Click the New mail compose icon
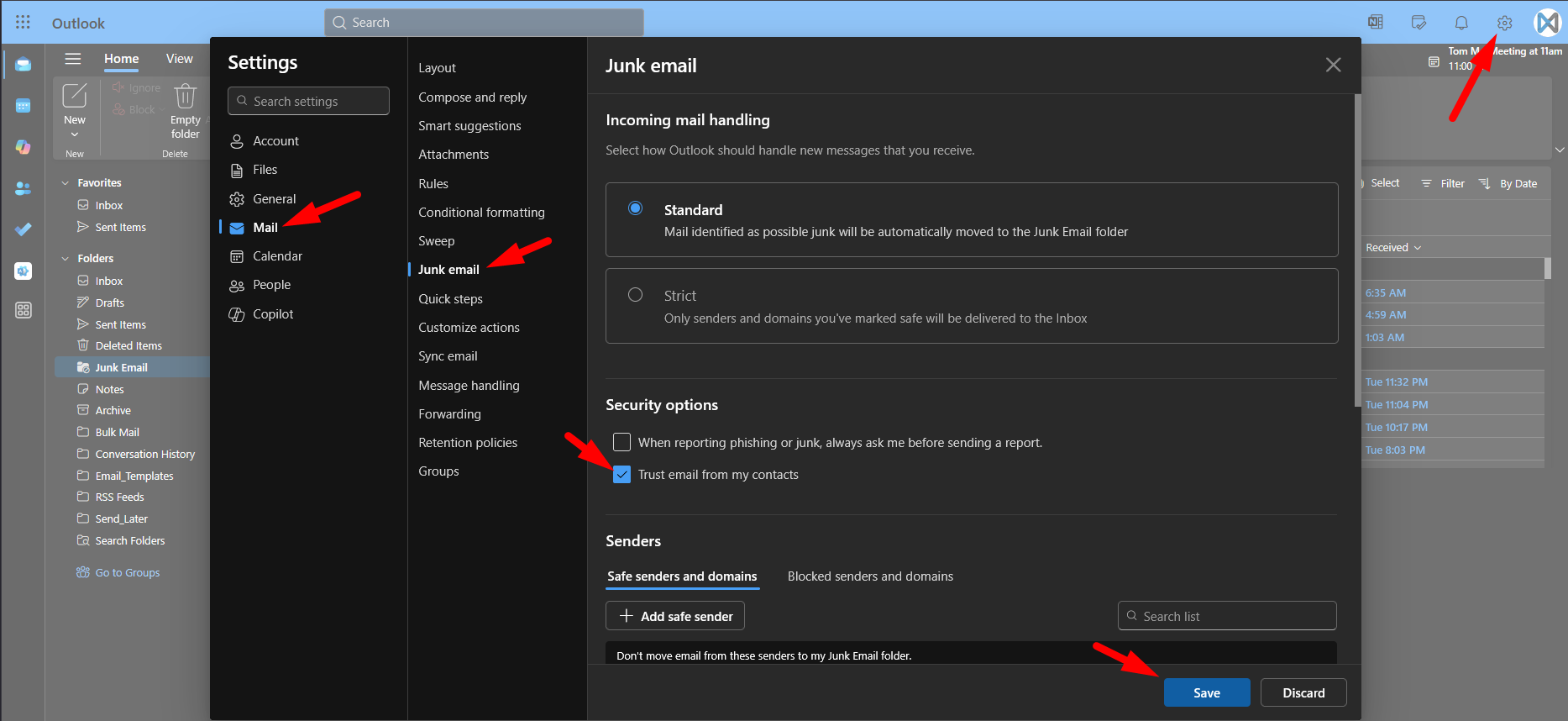Screen dimensions: 1568x721 (75, 96)
